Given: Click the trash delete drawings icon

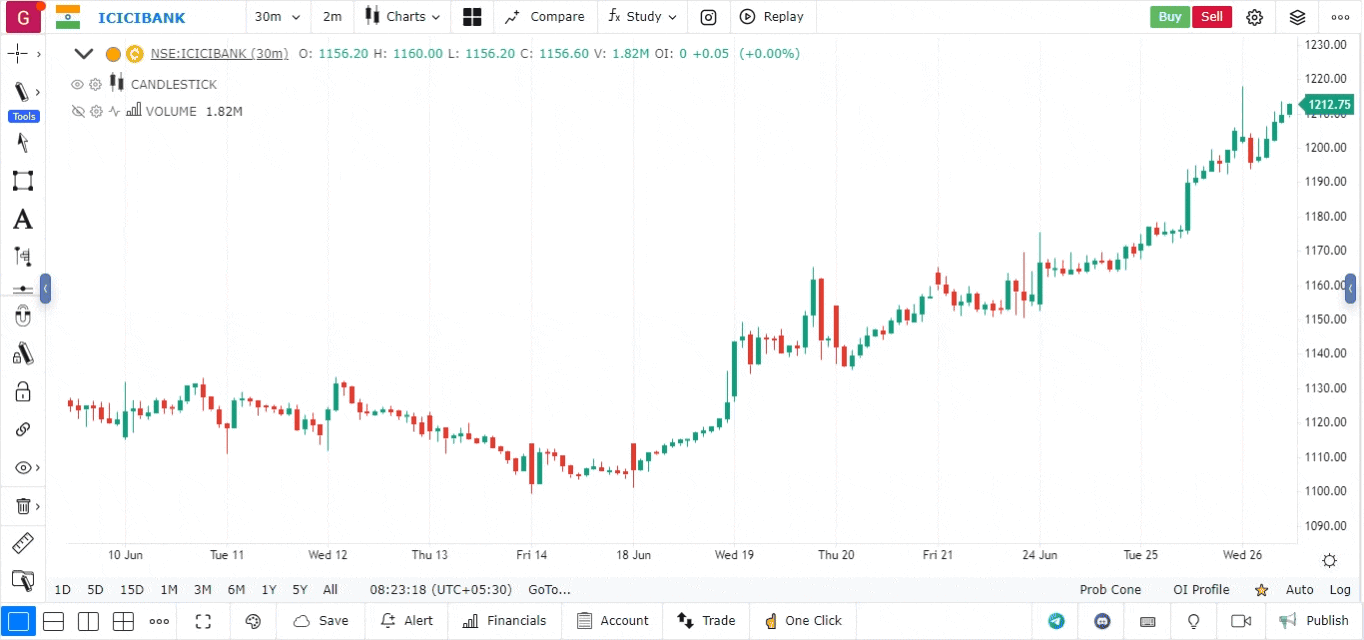Looking at the screenshot, I should point(22,506).
